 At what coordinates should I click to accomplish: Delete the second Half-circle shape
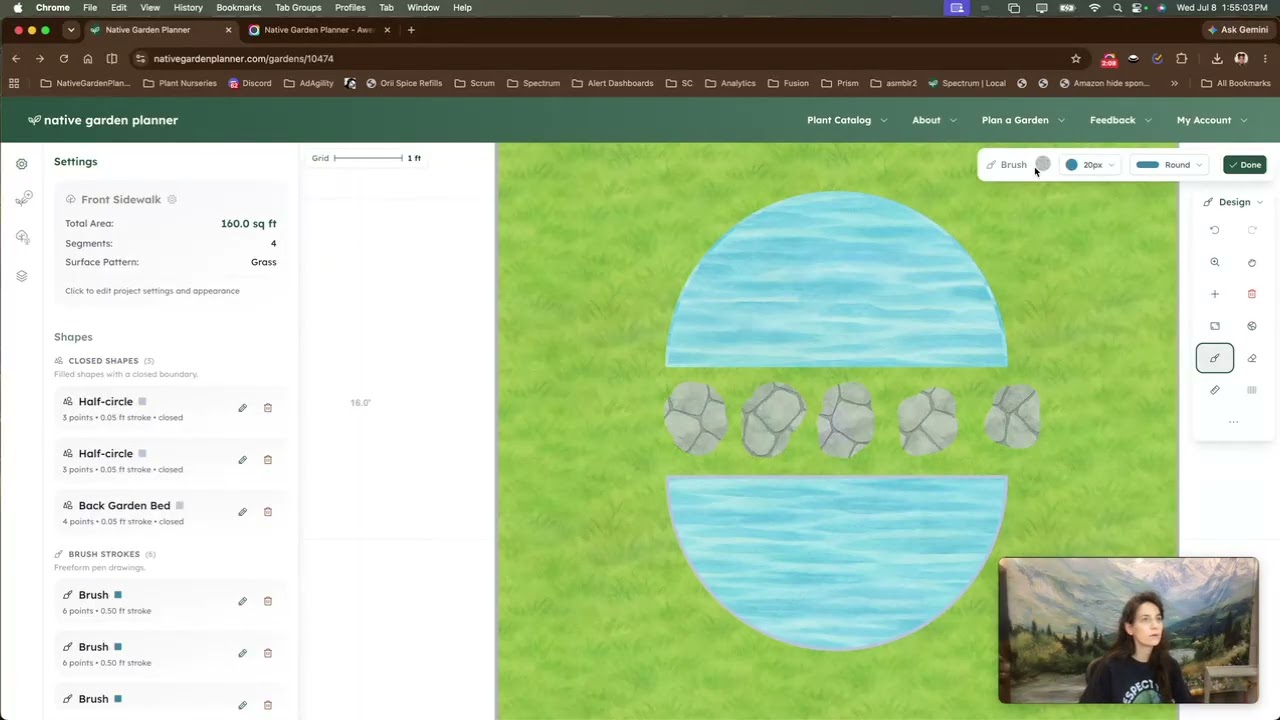(268, 460)
